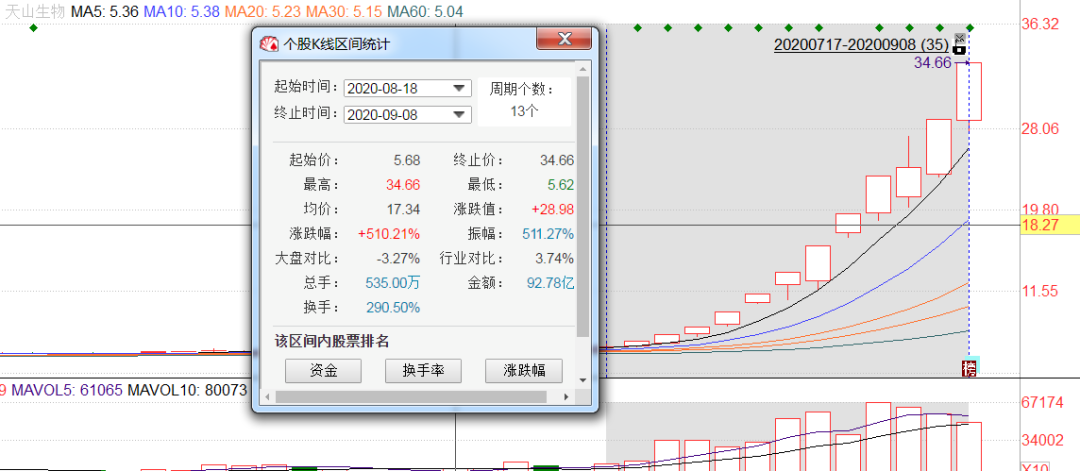This screenshot has height=471, width=1080.
Task: Click the dialog's app logo icon
Action: [x=270, y=43]
